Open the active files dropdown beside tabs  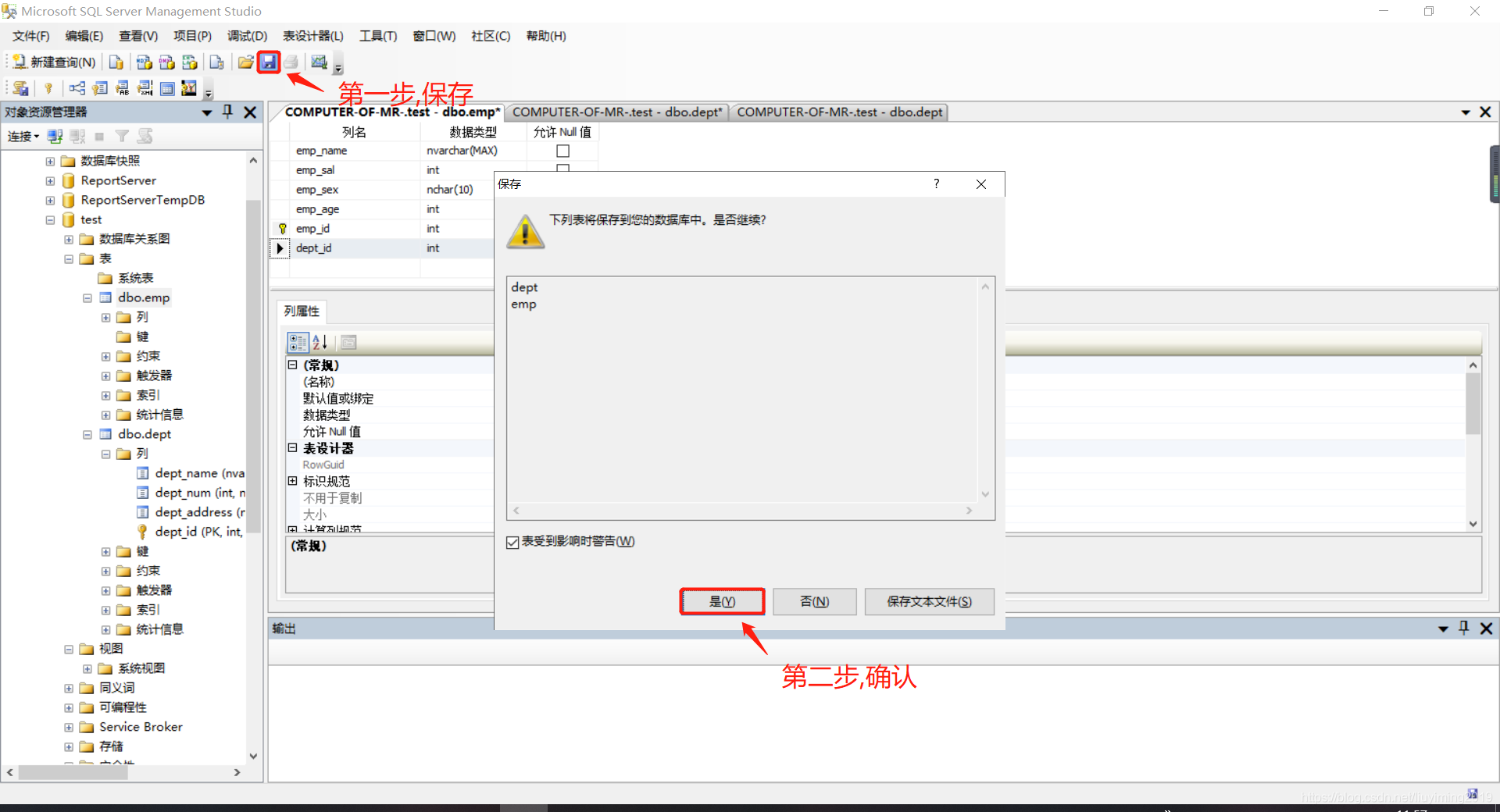[1466, 112]
